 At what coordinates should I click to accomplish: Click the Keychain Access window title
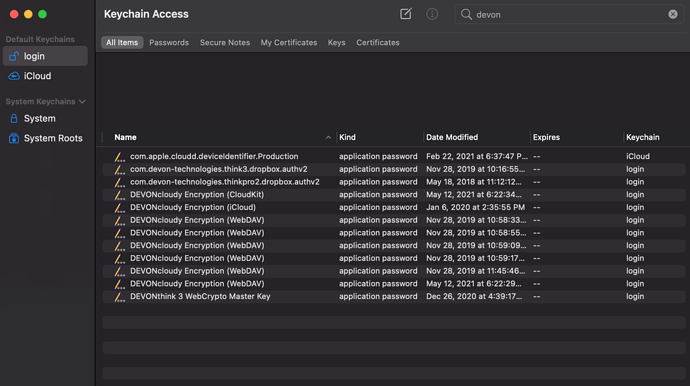(146, 14)
